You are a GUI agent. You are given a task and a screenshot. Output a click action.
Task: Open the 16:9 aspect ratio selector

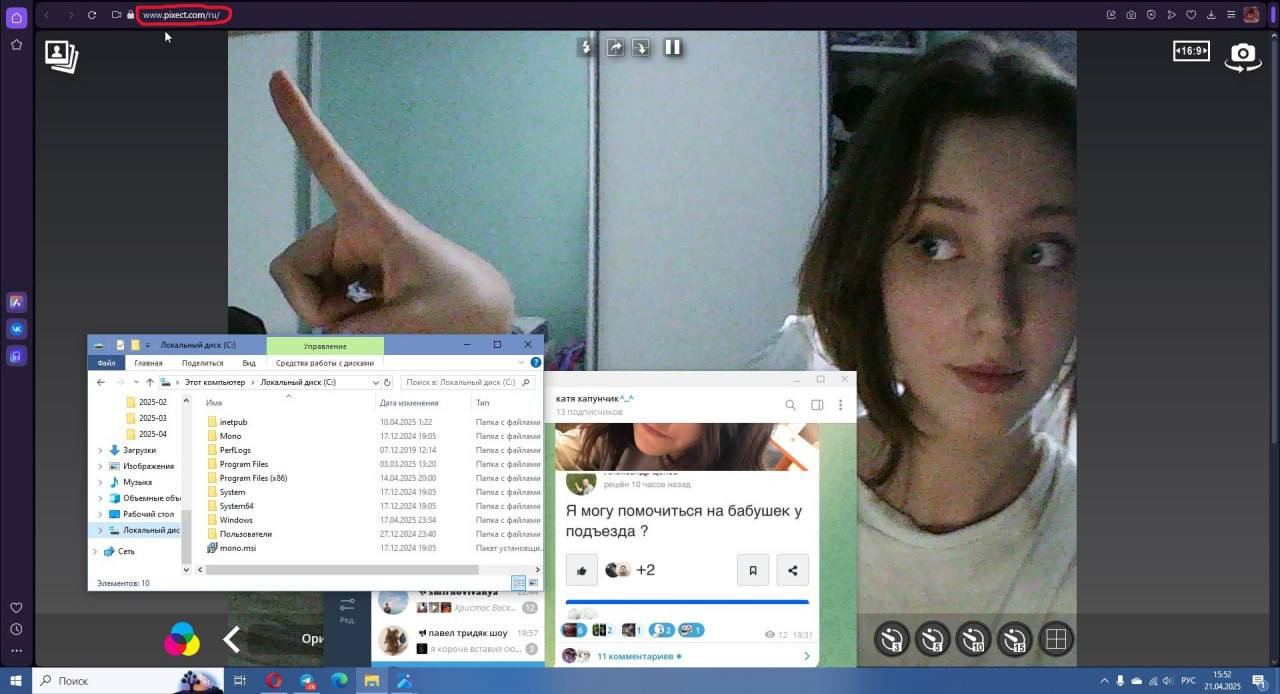[x=1191, y=51]
